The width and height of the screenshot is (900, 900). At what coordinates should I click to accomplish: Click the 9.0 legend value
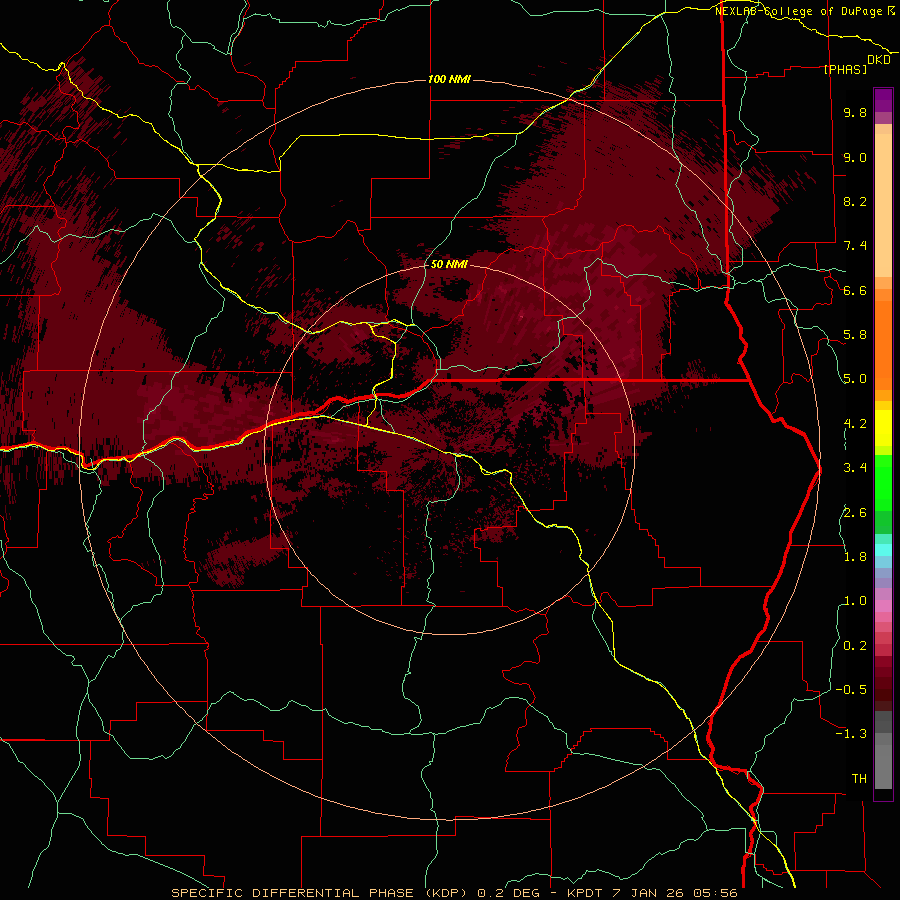pyautogui.click(x=855, y=158)
